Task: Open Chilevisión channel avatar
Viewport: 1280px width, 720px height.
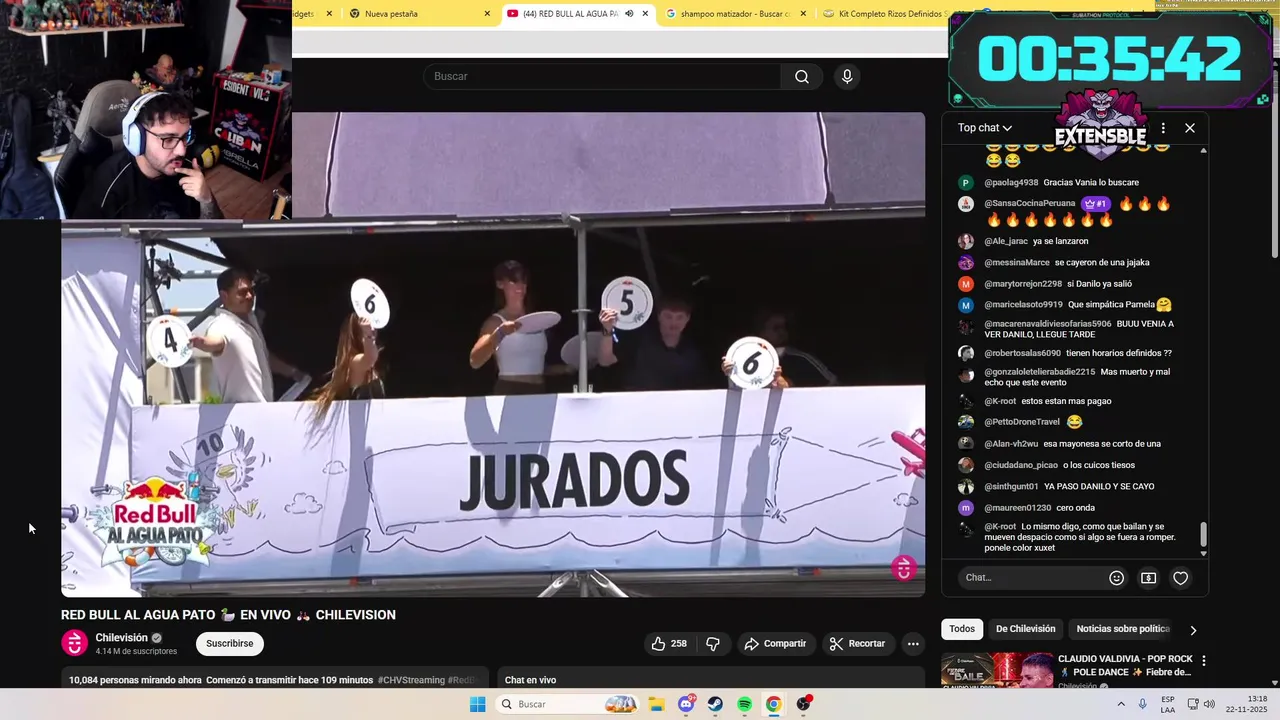Action: click(x=75, y=643)
